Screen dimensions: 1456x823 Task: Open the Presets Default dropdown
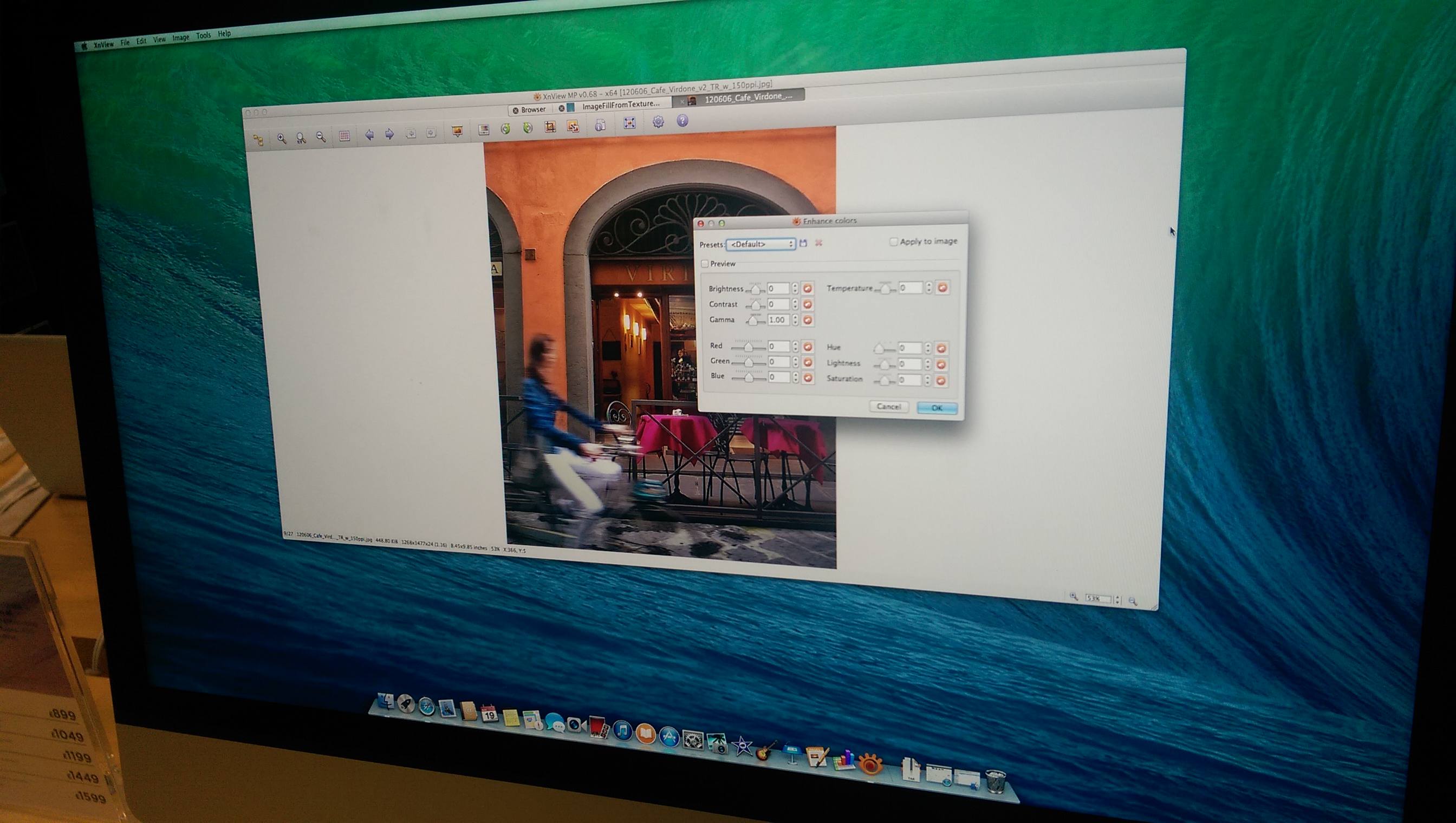pyautogui.click(x=760, y=244)
